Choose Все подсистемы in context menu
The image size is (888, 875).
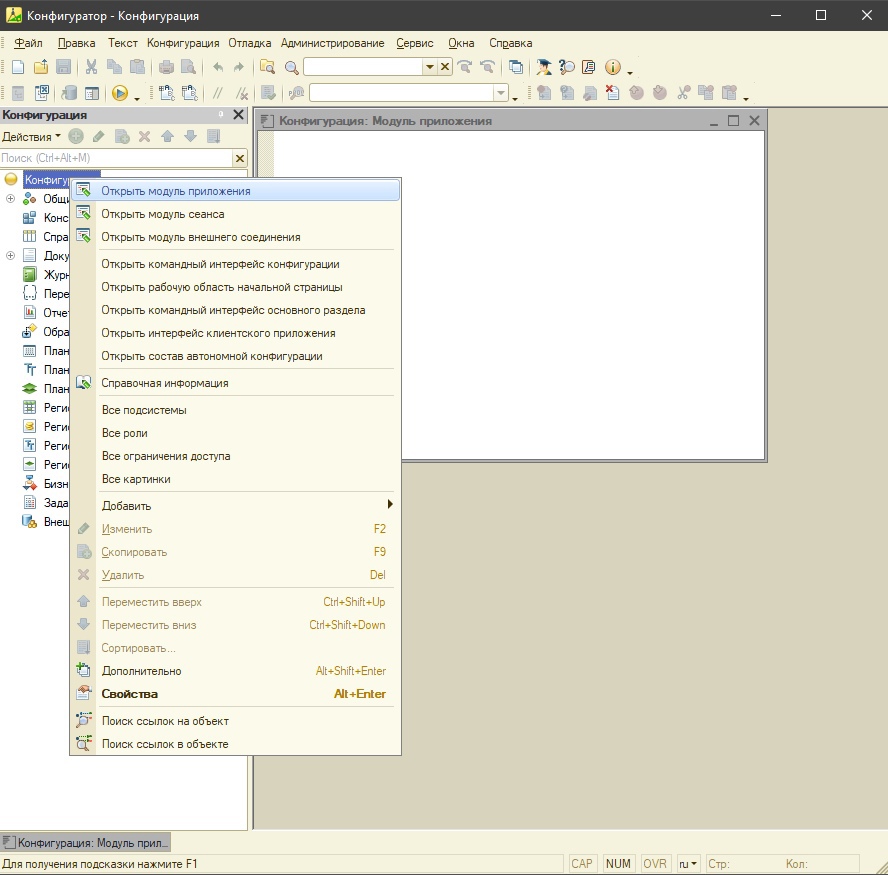[x=235, y=410]
